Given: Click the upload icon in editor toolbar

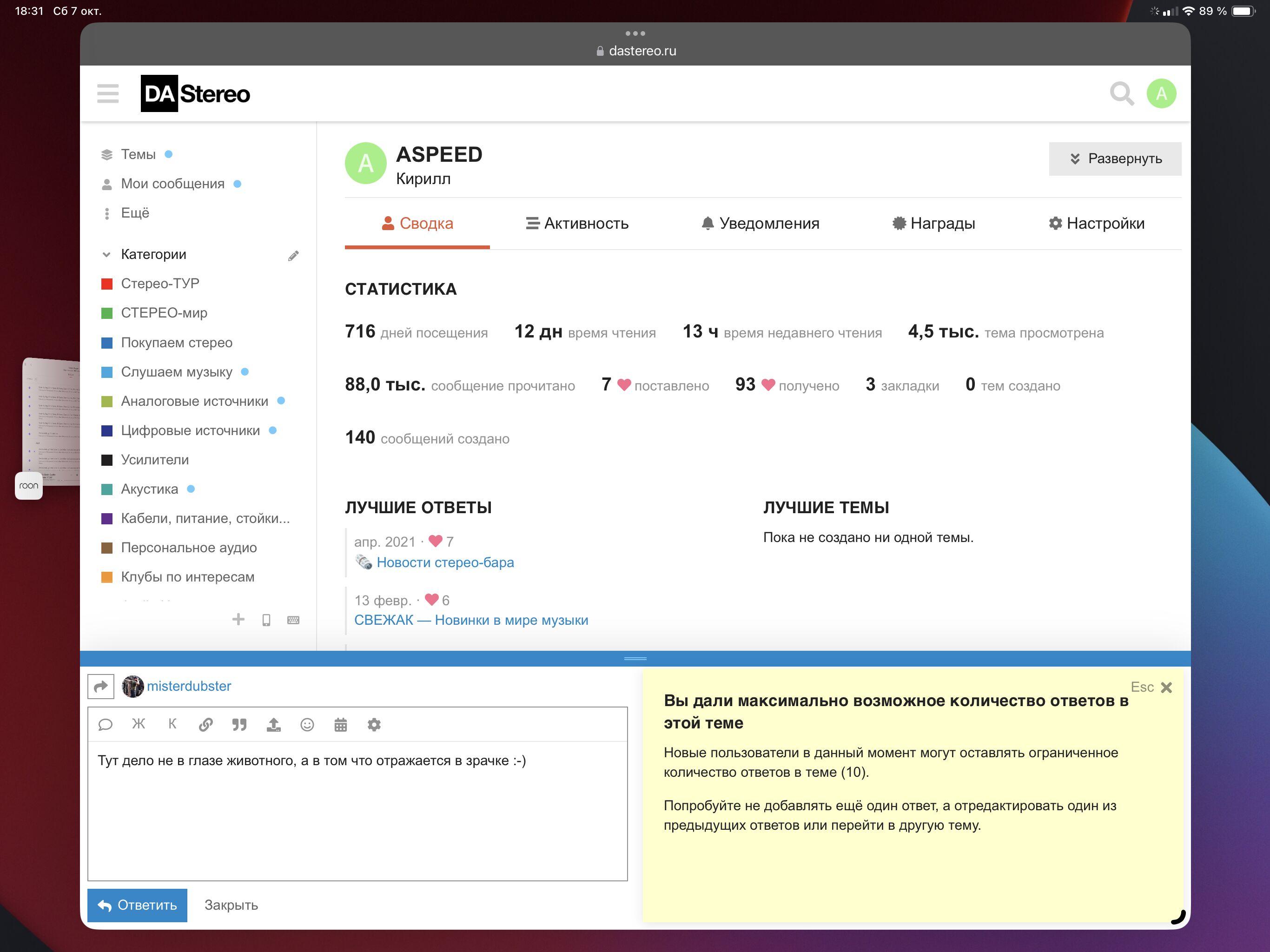Looking at the screenshot, I should pos(273,725).
